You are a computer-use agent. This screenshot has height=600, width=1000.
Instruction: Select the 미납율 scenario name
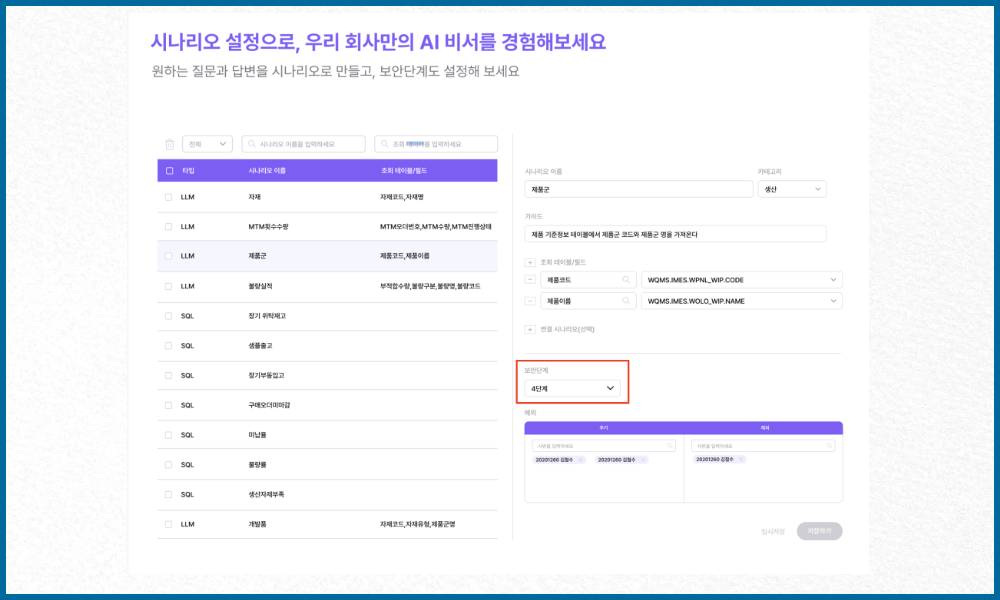[258, 435]
